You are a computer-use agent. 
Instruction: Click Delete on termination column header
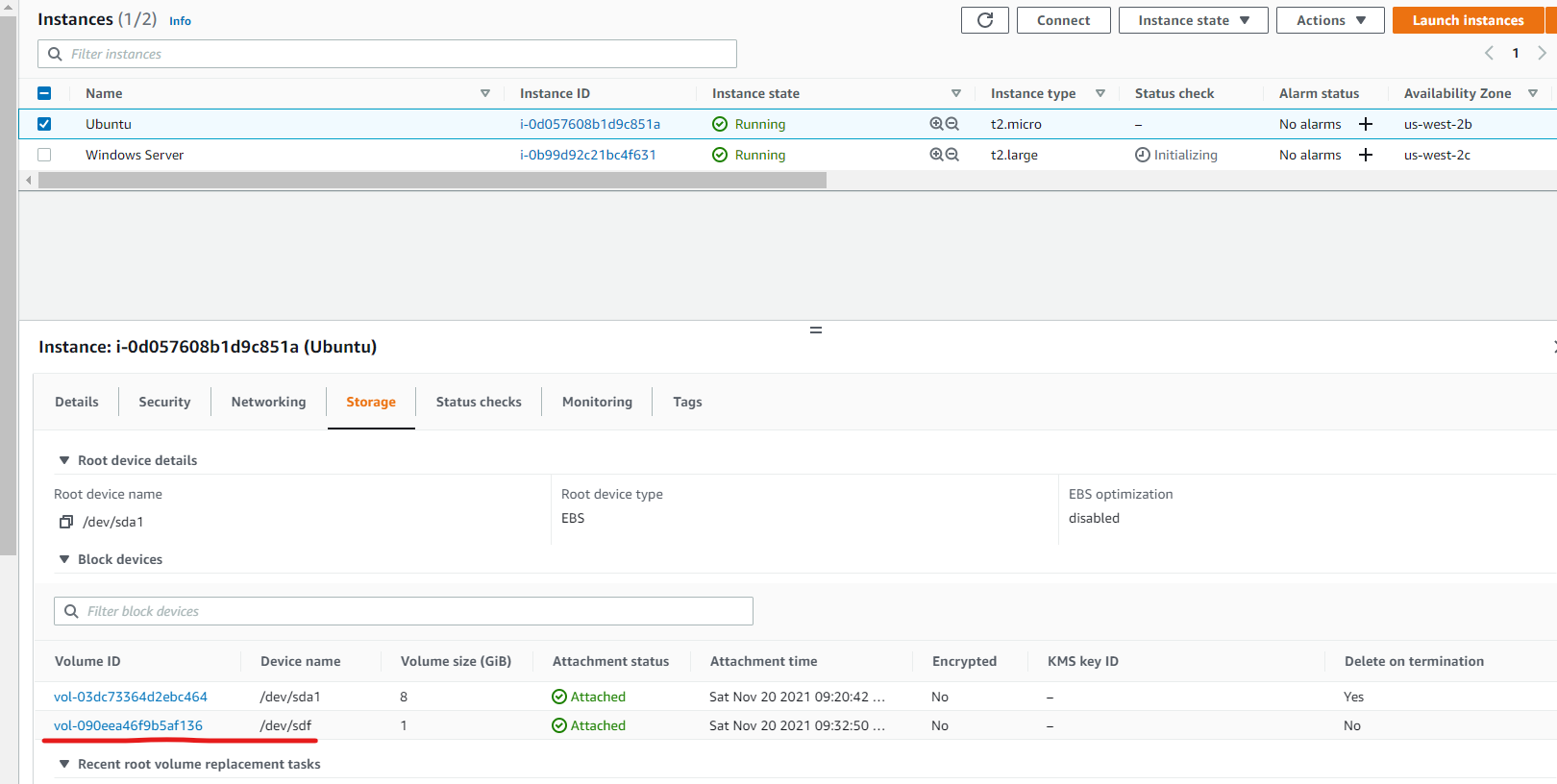click(1414, 661)
